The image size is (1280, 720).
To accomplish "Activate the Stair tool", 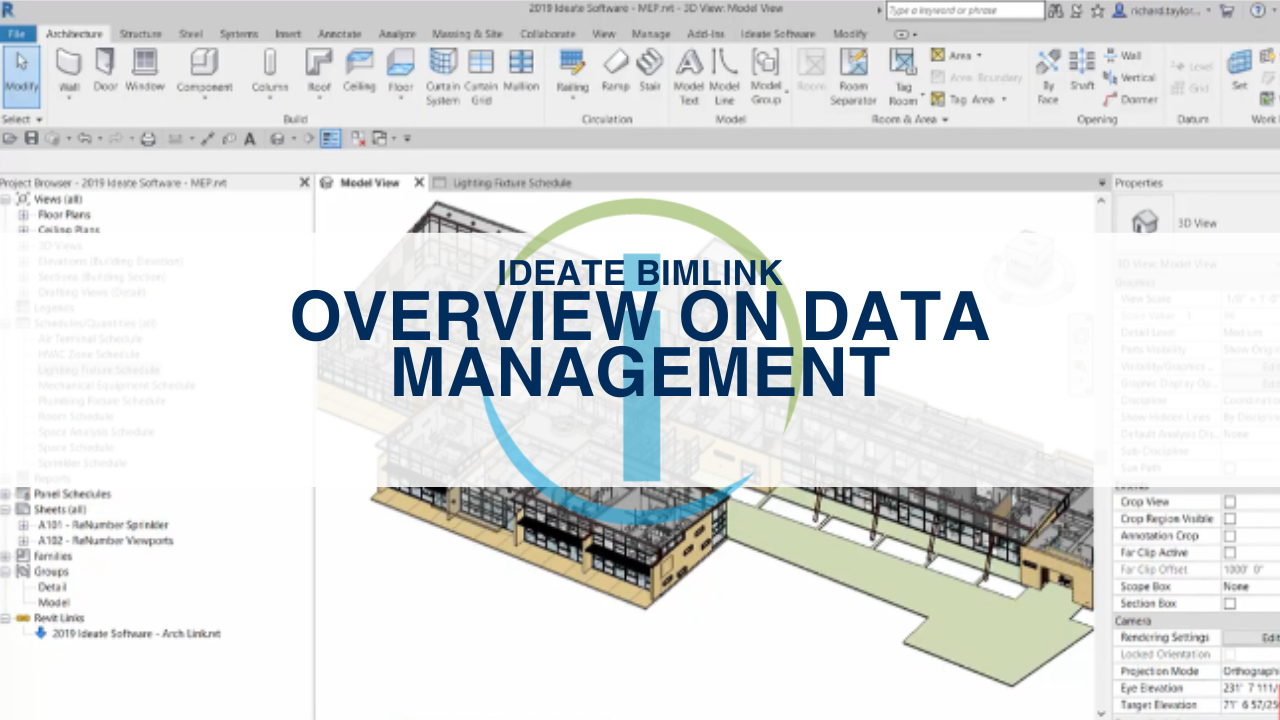I will coord(651,75).
